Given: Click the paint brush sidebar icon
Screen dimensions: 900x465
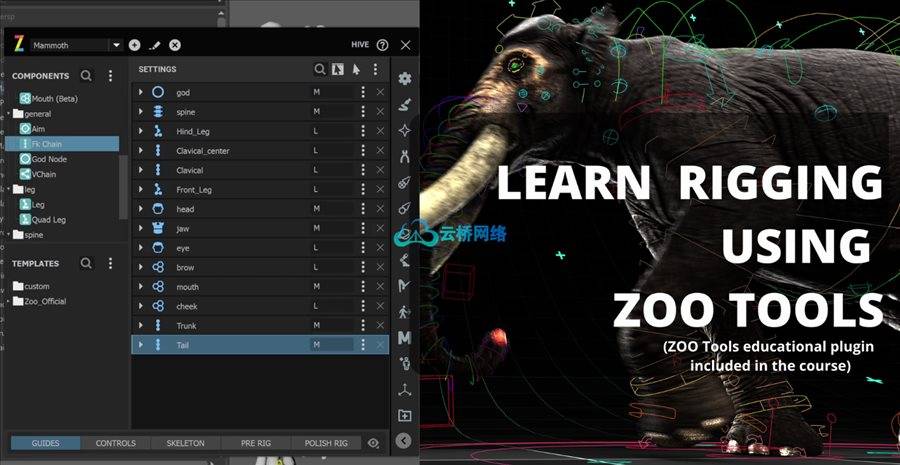Looking at the screenshot, I should tap(405, 104).
